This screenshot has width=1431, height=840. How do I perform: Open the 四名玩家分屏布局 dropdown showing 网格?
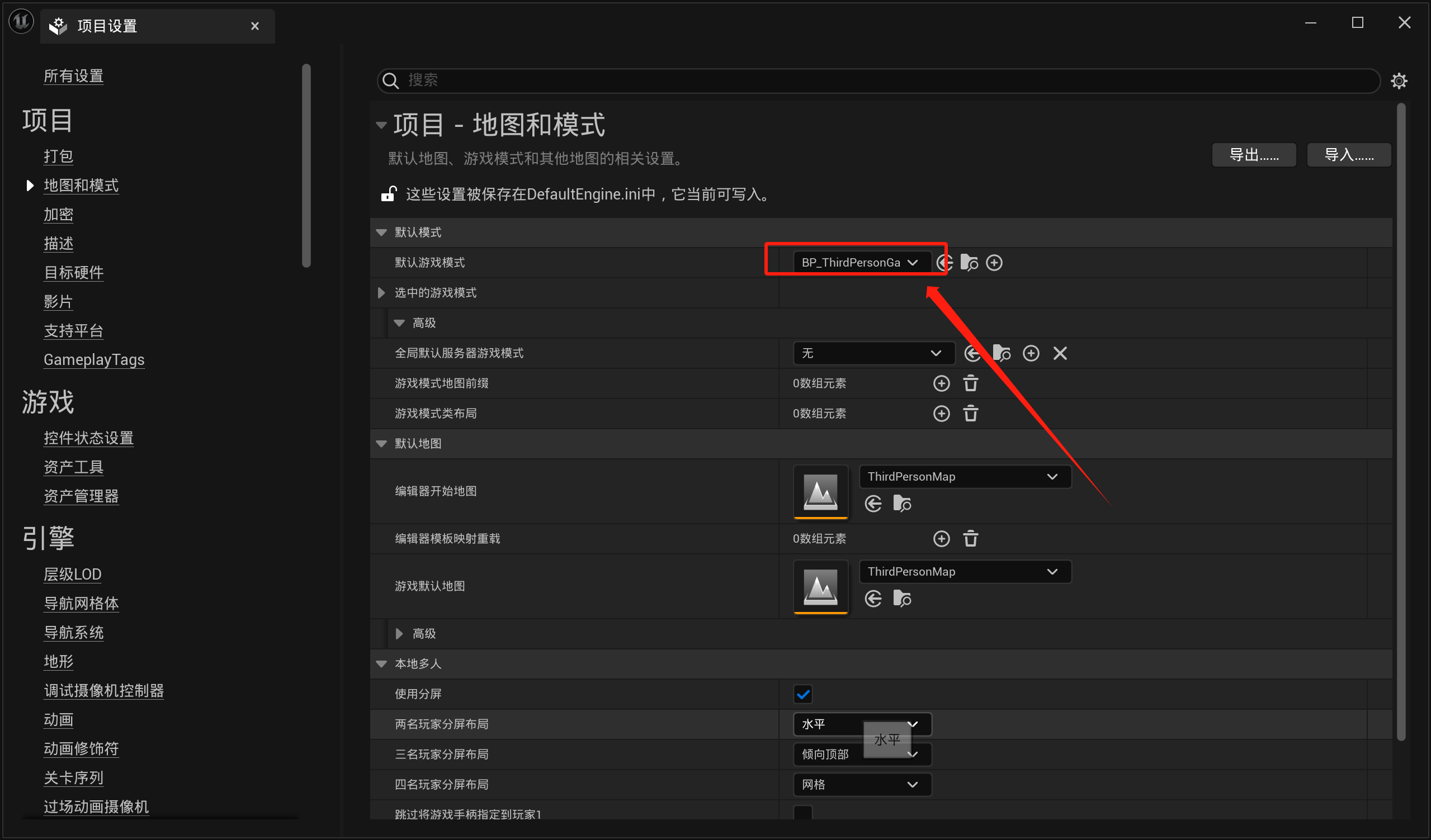pos(861,784)
